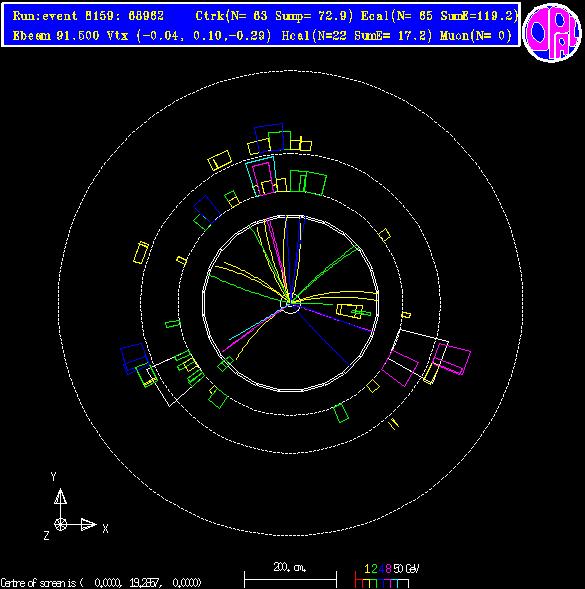Click the Vtx coordinates in header
585x589 pixels.
[x=189, y=36]
